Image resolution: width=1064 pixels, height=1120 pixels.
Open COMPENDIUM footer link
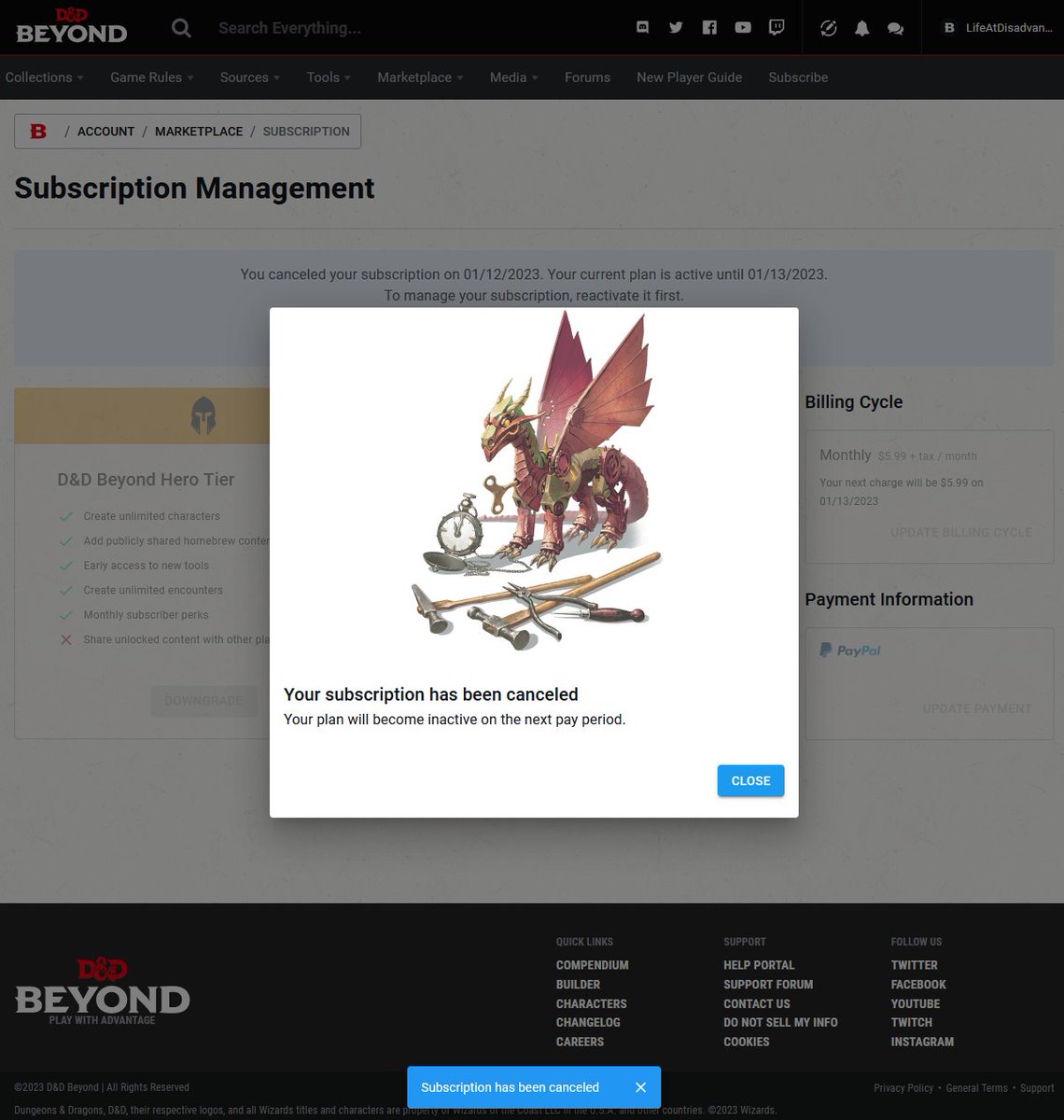click(x=593, y=965)
